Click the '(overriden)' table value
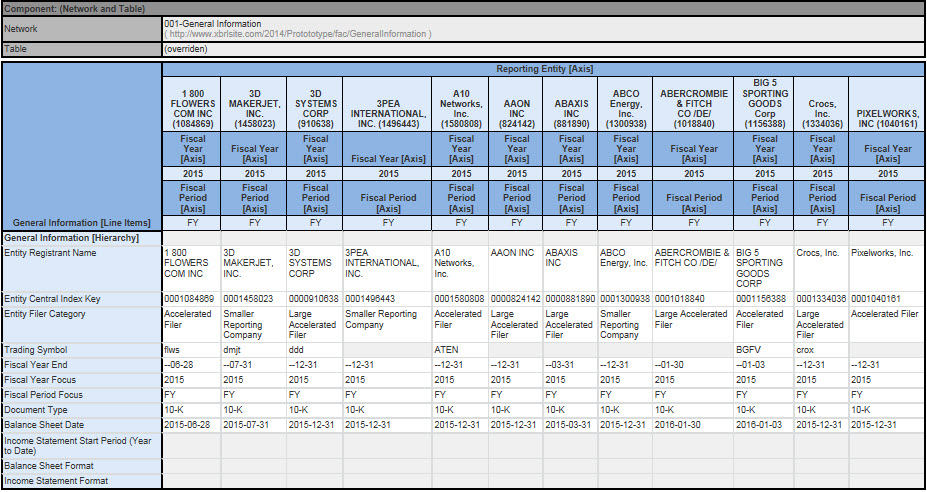The height and width of the screenshot is (492, 927). [x=186, y=49]
